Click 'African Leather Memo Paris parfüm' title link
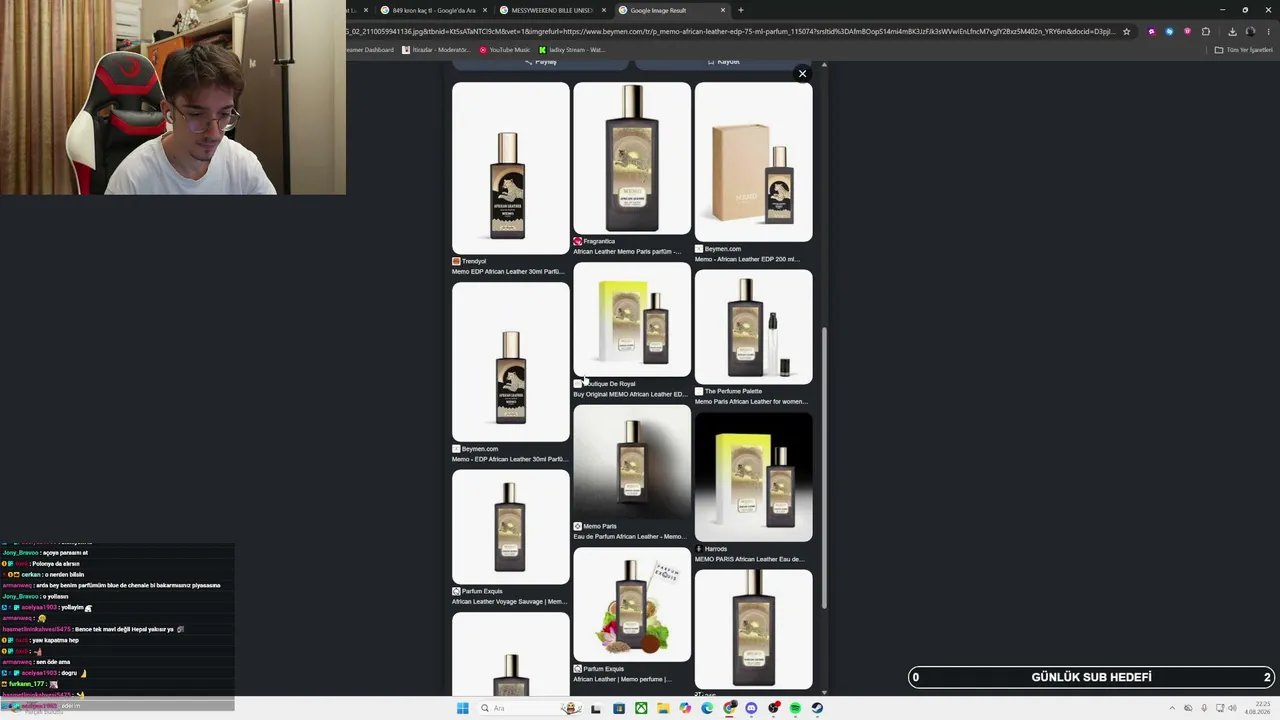Screen dimensions: 1280x720 pos(627,252)
